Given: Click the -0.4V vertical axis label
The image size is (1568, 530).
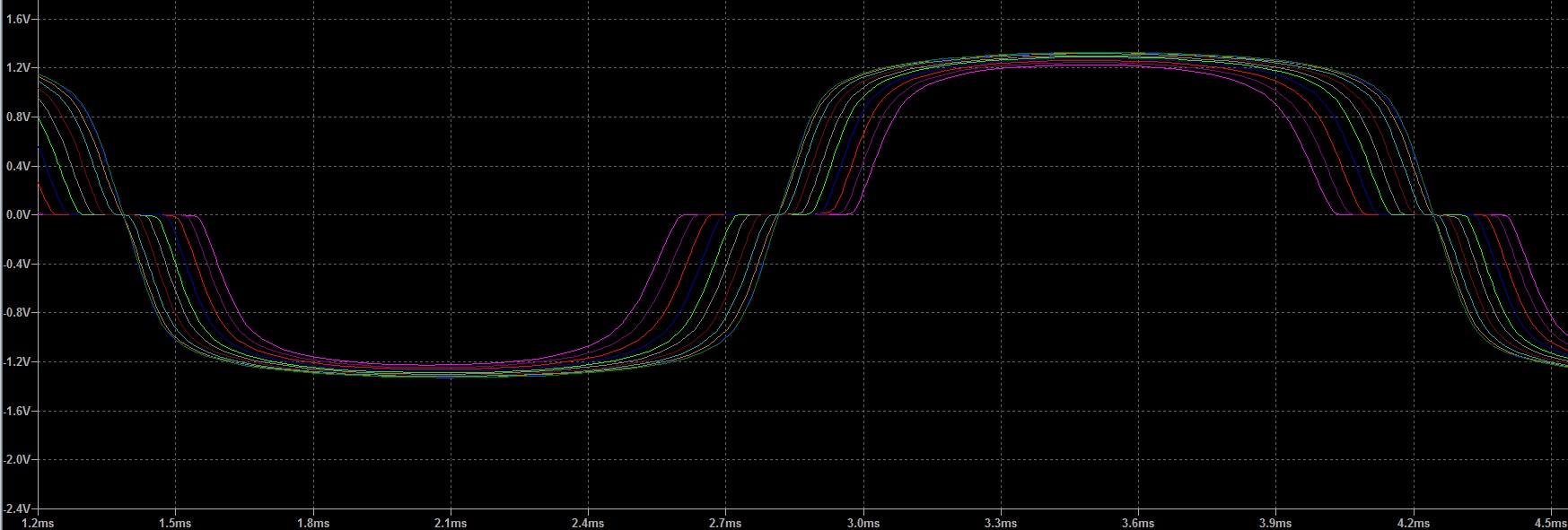Looking at the screenshot, I should coord(16,264).
